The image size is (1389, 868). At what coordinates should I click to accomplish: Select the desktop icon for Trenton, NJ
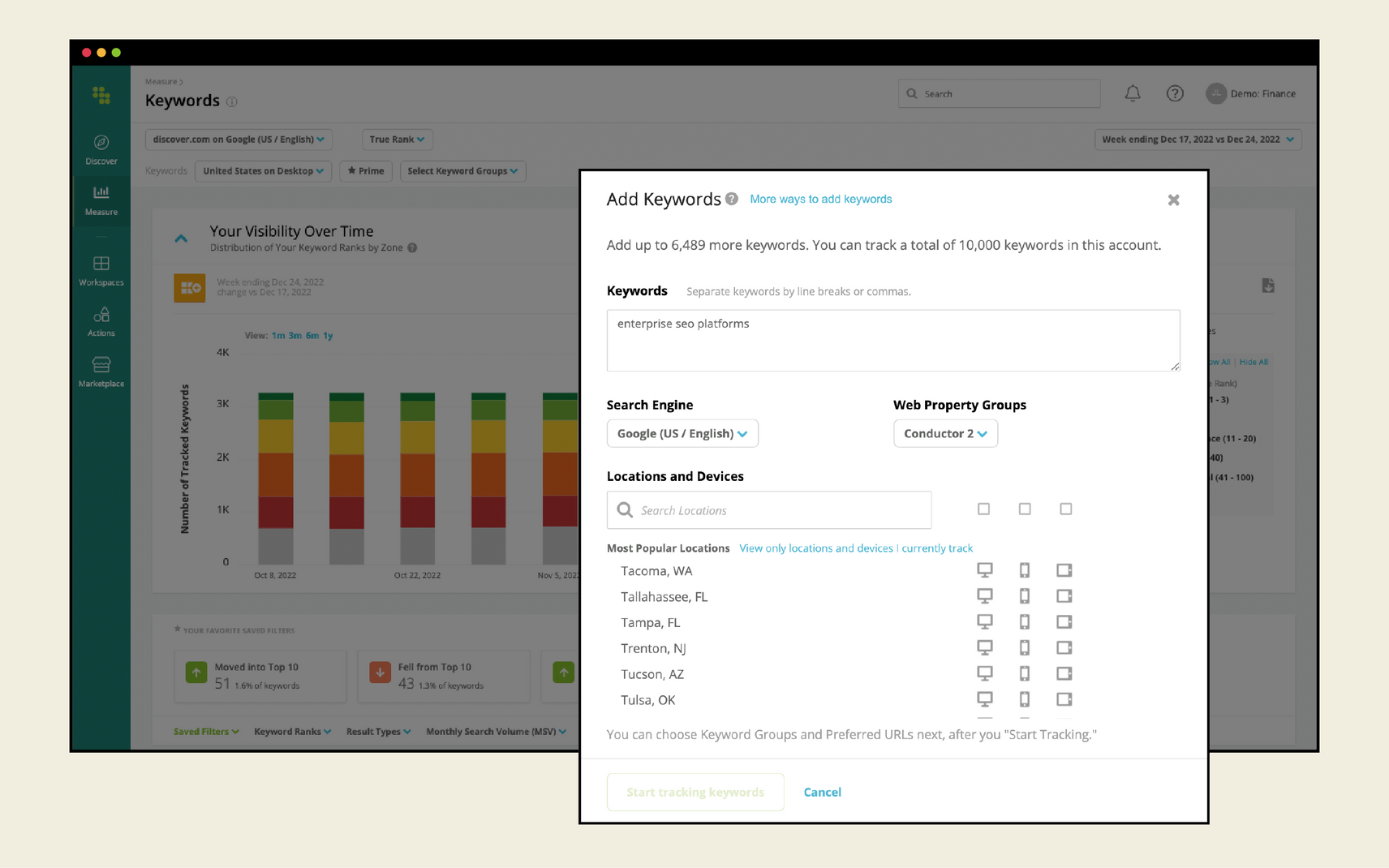tap(984, 648)
